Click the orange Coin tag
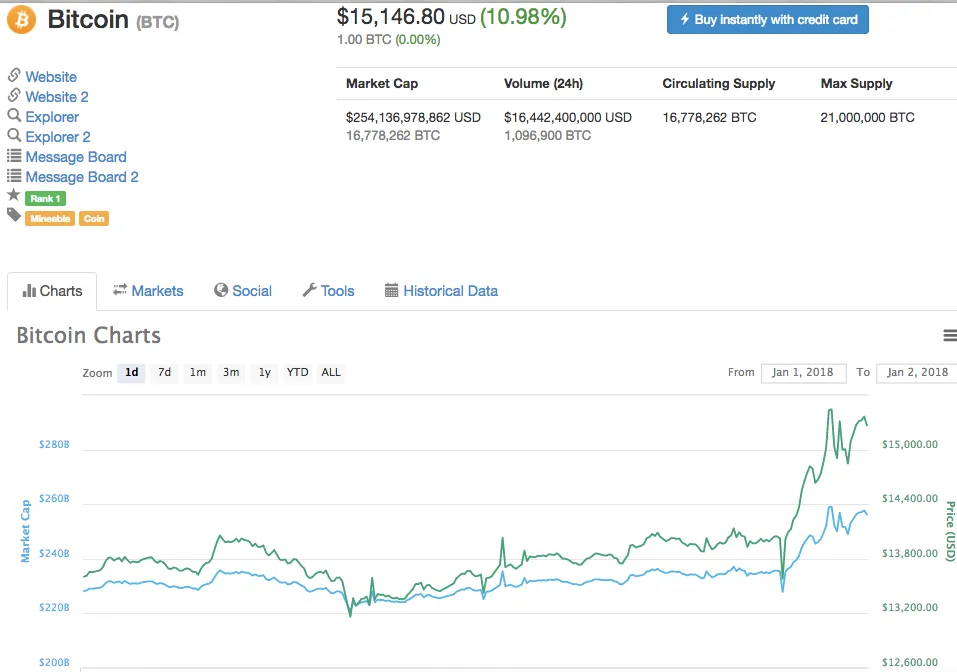The height and width of the screenshot is (672, 957). 94,219
